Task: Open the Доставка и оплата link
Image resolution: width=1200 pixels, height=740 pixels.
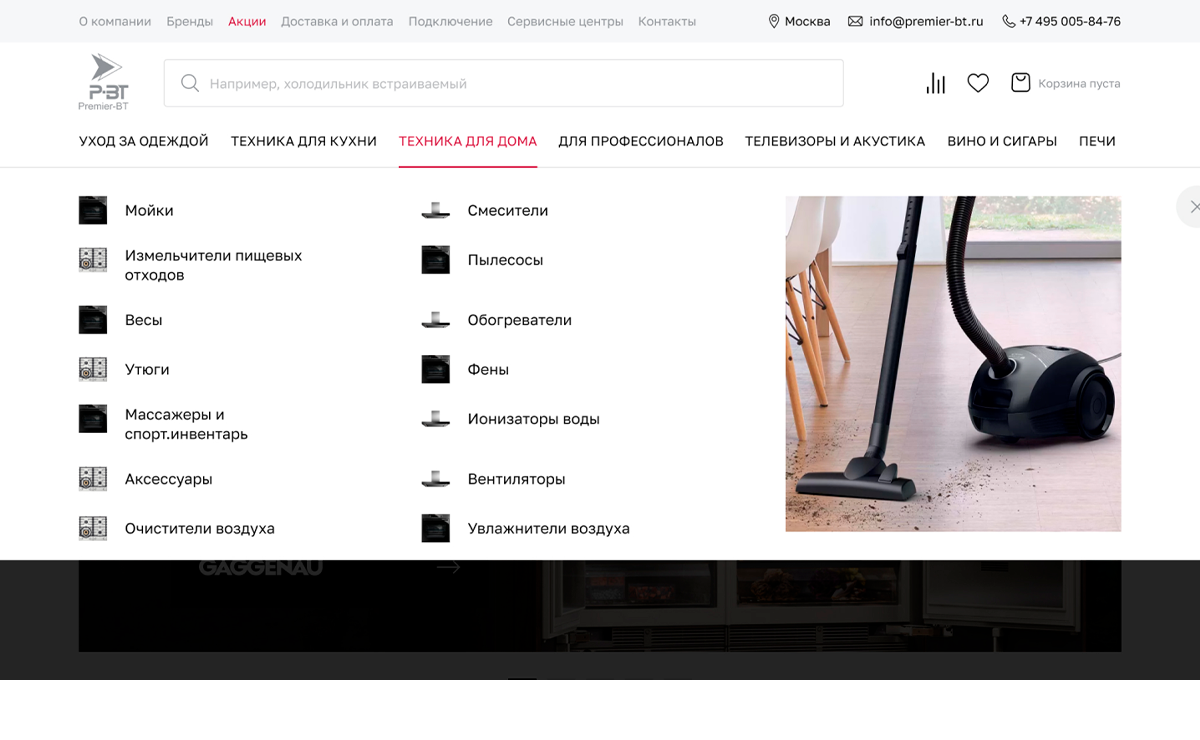Action: (337, 21)
